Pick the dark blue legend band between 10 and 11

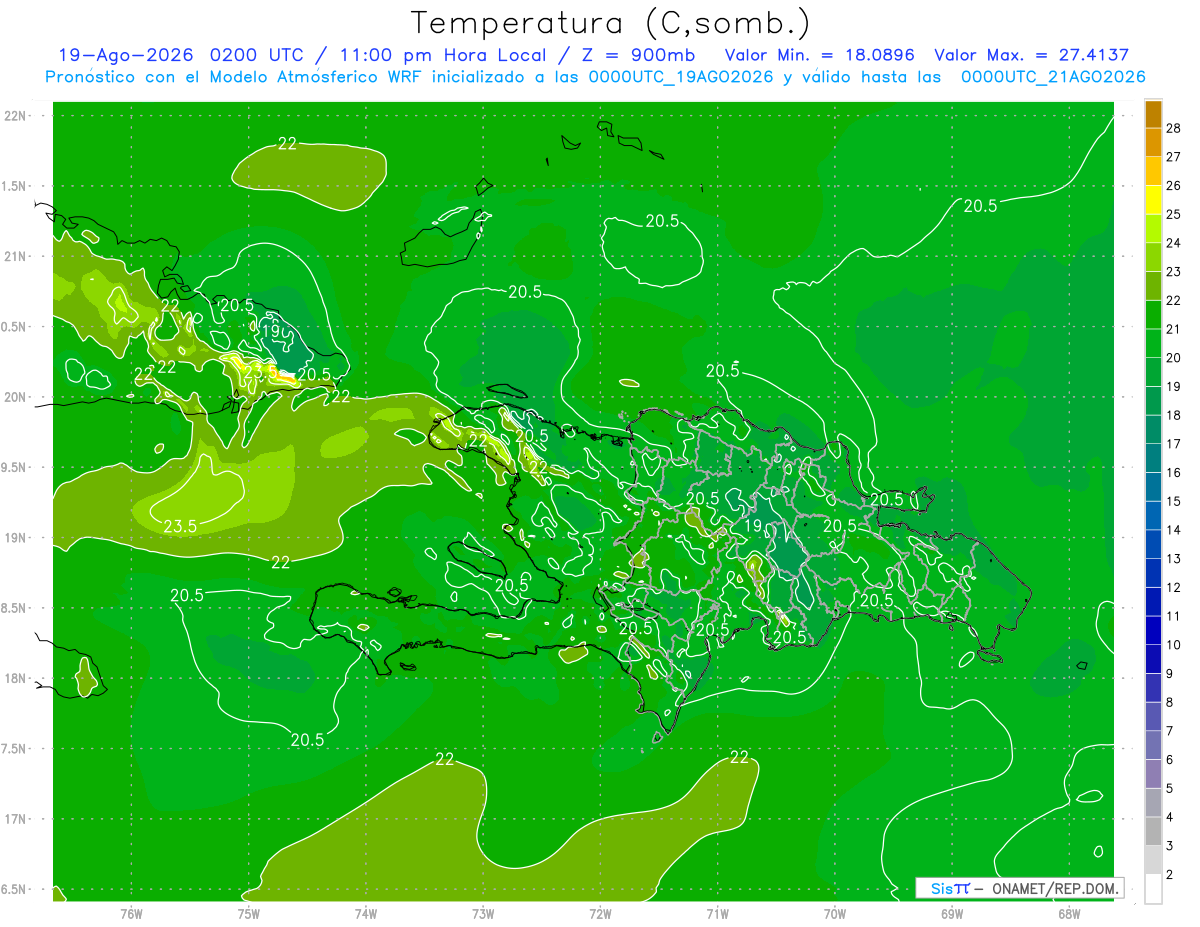(x=1153, y=631)
